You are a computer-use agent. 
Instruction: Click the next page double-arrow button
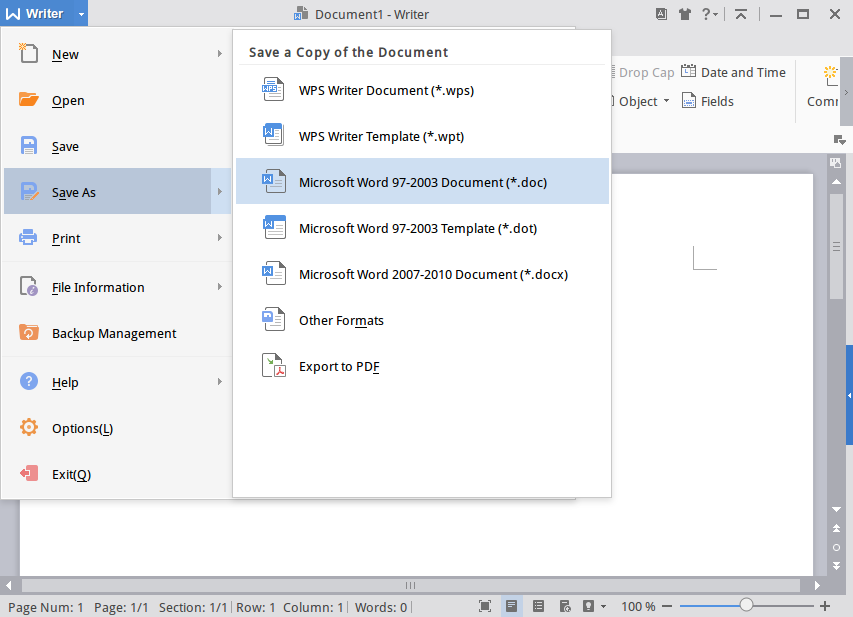837,566
